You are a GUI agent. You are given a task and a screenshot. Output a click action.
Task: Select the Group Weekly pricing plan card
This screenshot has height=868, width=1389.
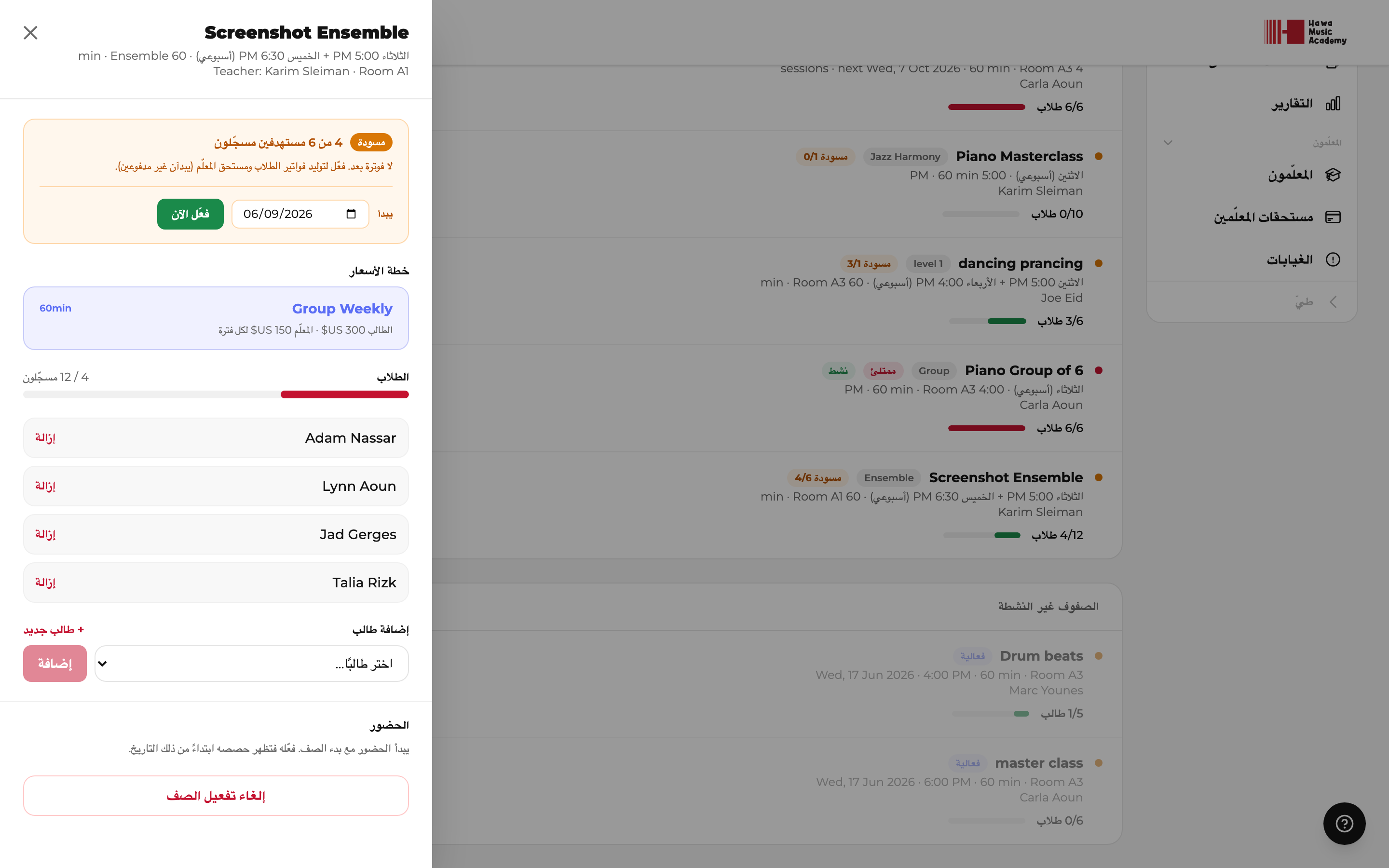tap(216, 319)
